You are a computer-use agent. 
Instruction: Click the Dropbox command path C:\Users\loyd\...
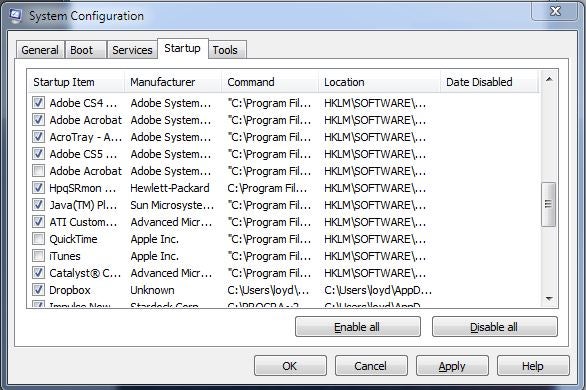[x=268, y=290]
